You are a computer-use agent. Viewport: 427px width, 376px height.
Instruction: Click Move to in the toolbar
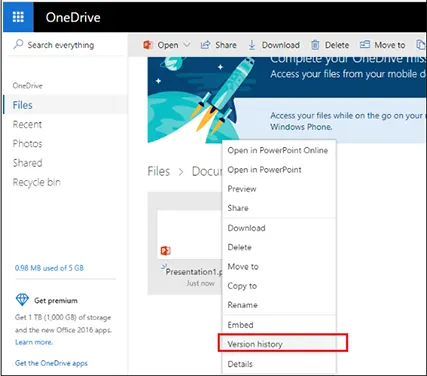[x=390, y=45]
